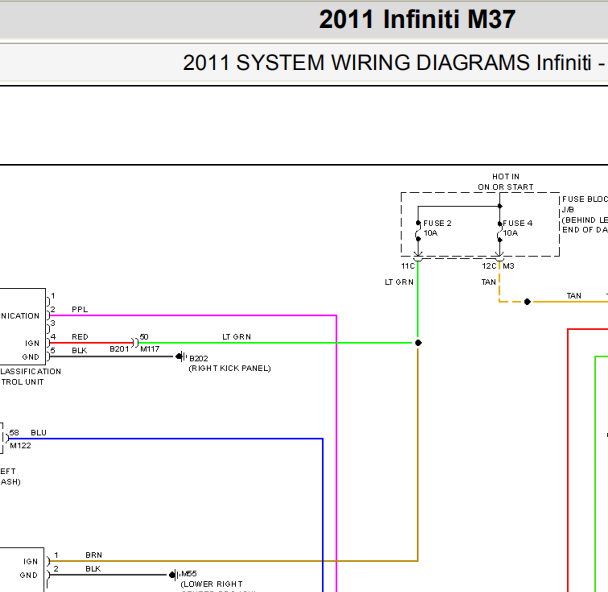This screenshot has width=608, height=592.
Task: Click the FUSE BLOCK J/B description text
Action: (x=585, y=214)
